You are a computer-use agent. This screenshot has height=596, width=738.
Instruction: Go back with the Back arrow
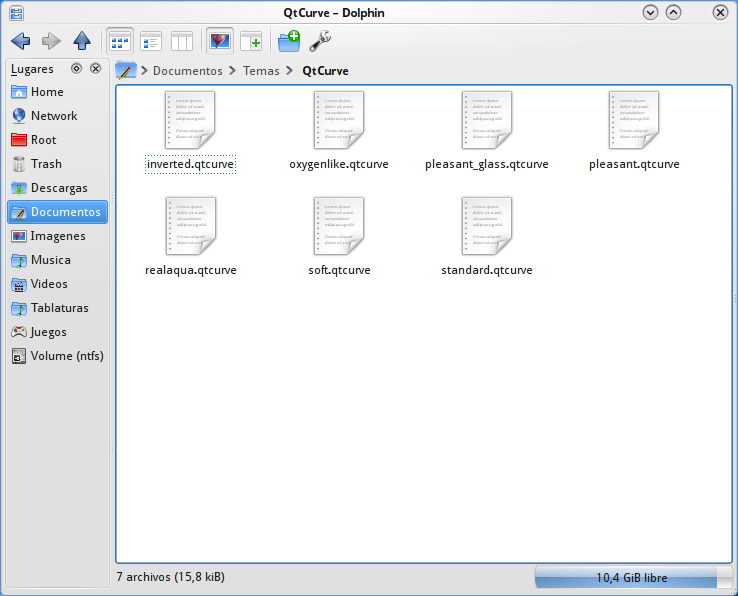pyautogui.click(x=21, y=41)
